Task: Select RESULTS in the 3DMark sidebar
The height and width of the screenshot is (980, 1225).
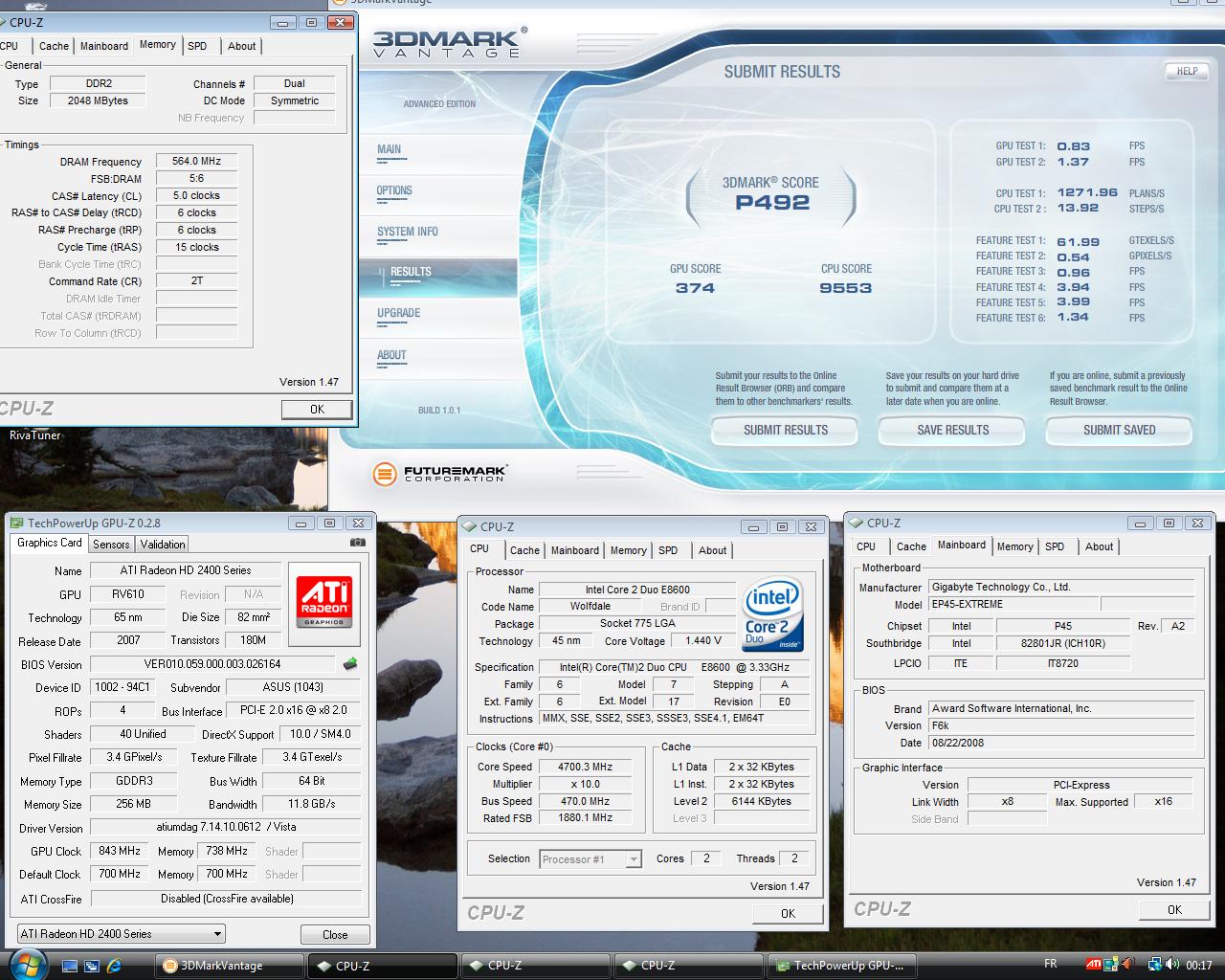Action: 411,272
